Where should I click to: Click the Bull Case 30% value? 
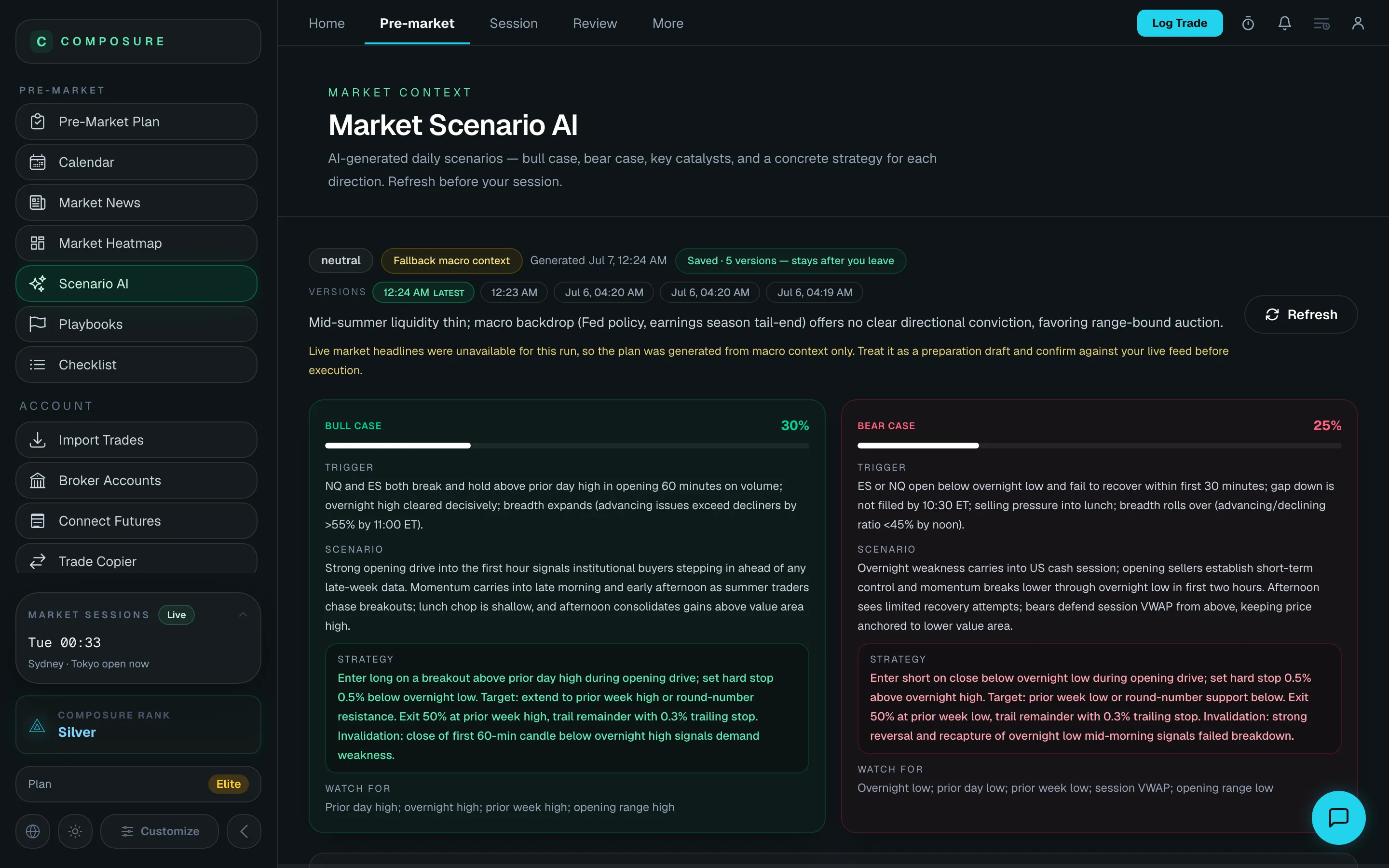coord(794,425)
